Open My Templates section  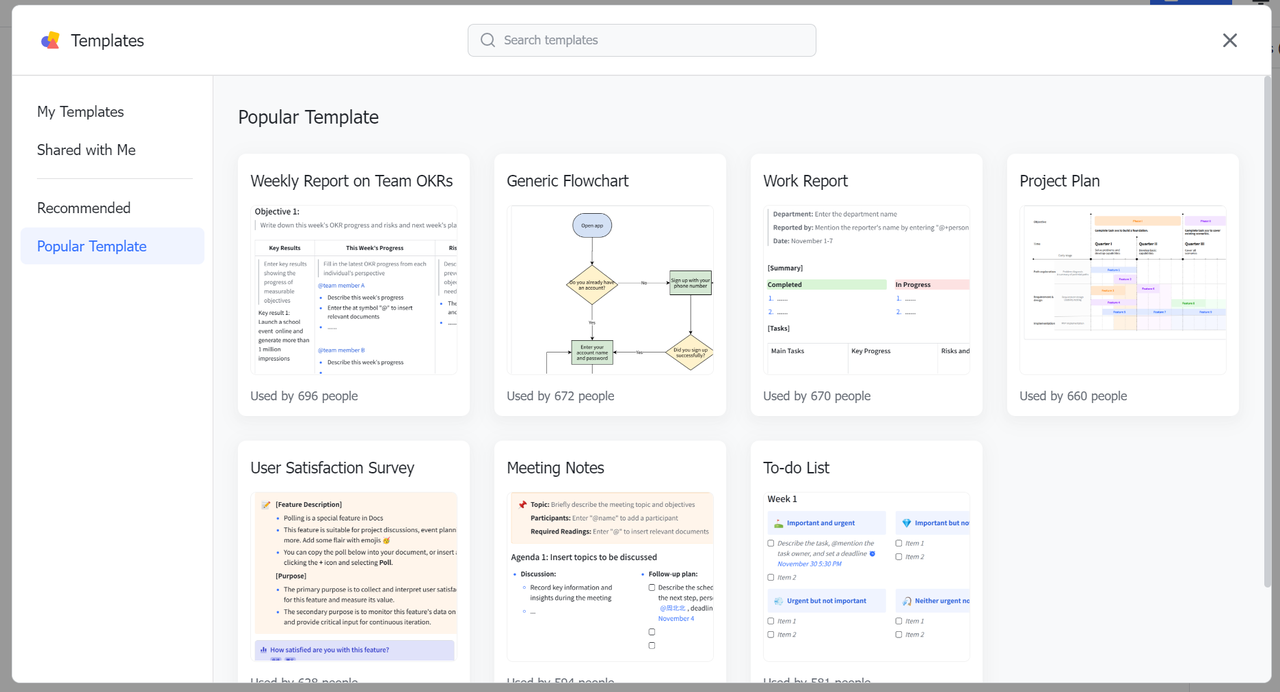80,112
